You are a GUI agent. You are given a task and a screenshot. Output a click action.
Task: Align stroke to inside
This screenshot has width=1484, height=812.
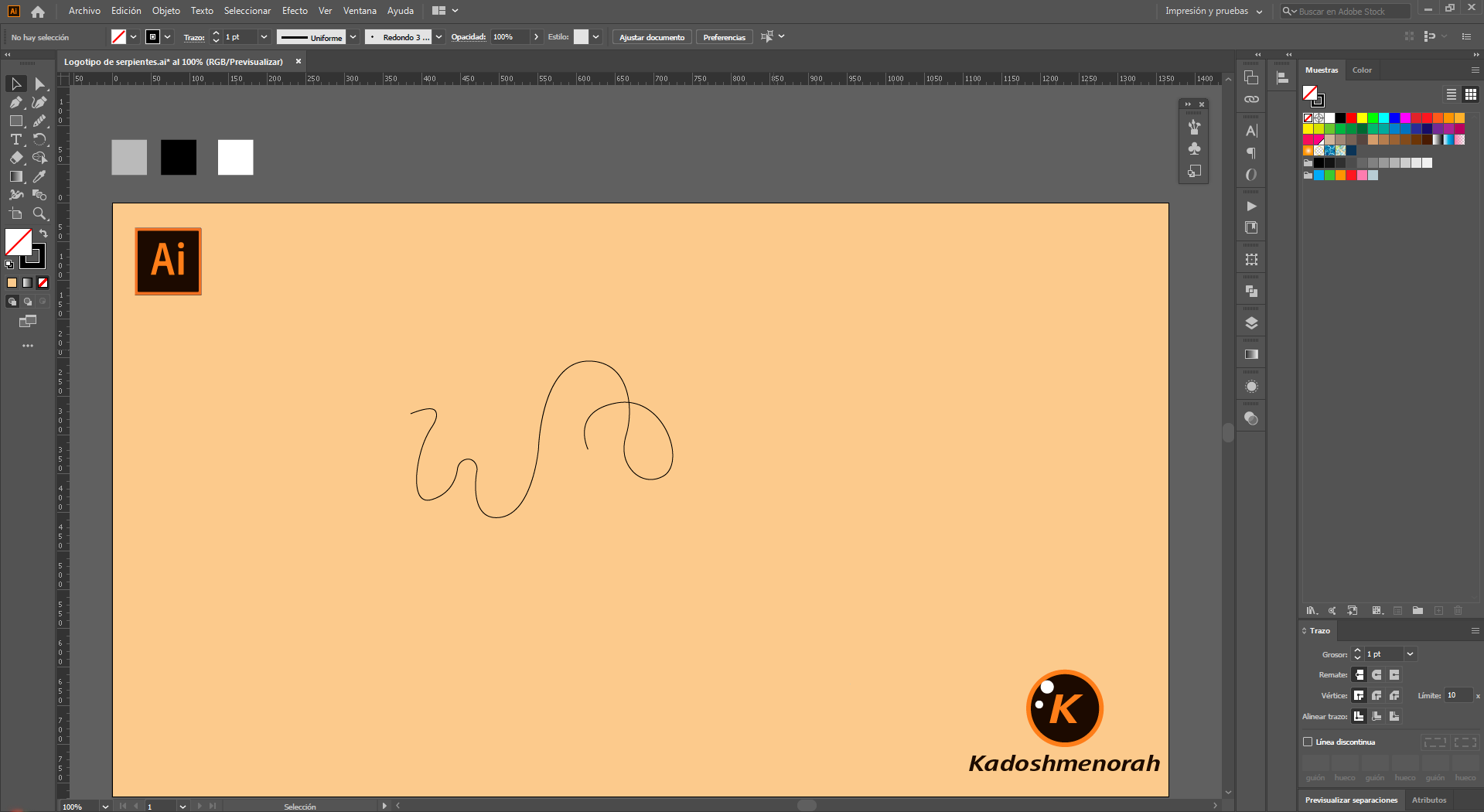click(1377, 716)
